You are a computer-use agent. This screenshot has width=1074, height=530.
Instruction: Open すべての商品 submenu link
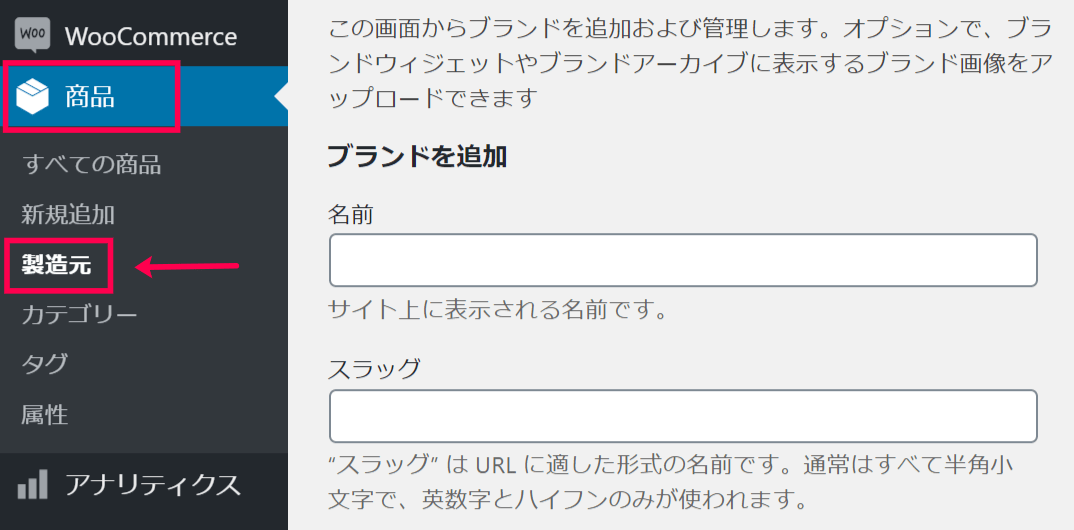91,165
